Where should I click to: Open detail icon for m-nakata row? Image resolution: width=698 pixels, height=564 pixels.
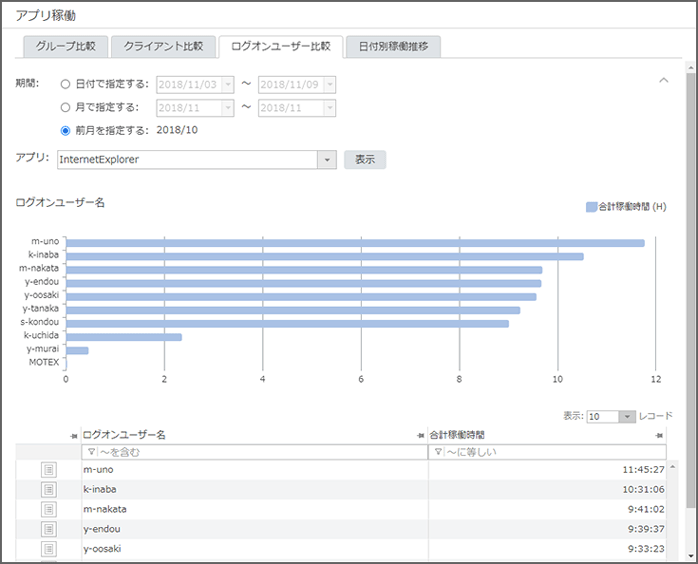[x=49, y=509]
